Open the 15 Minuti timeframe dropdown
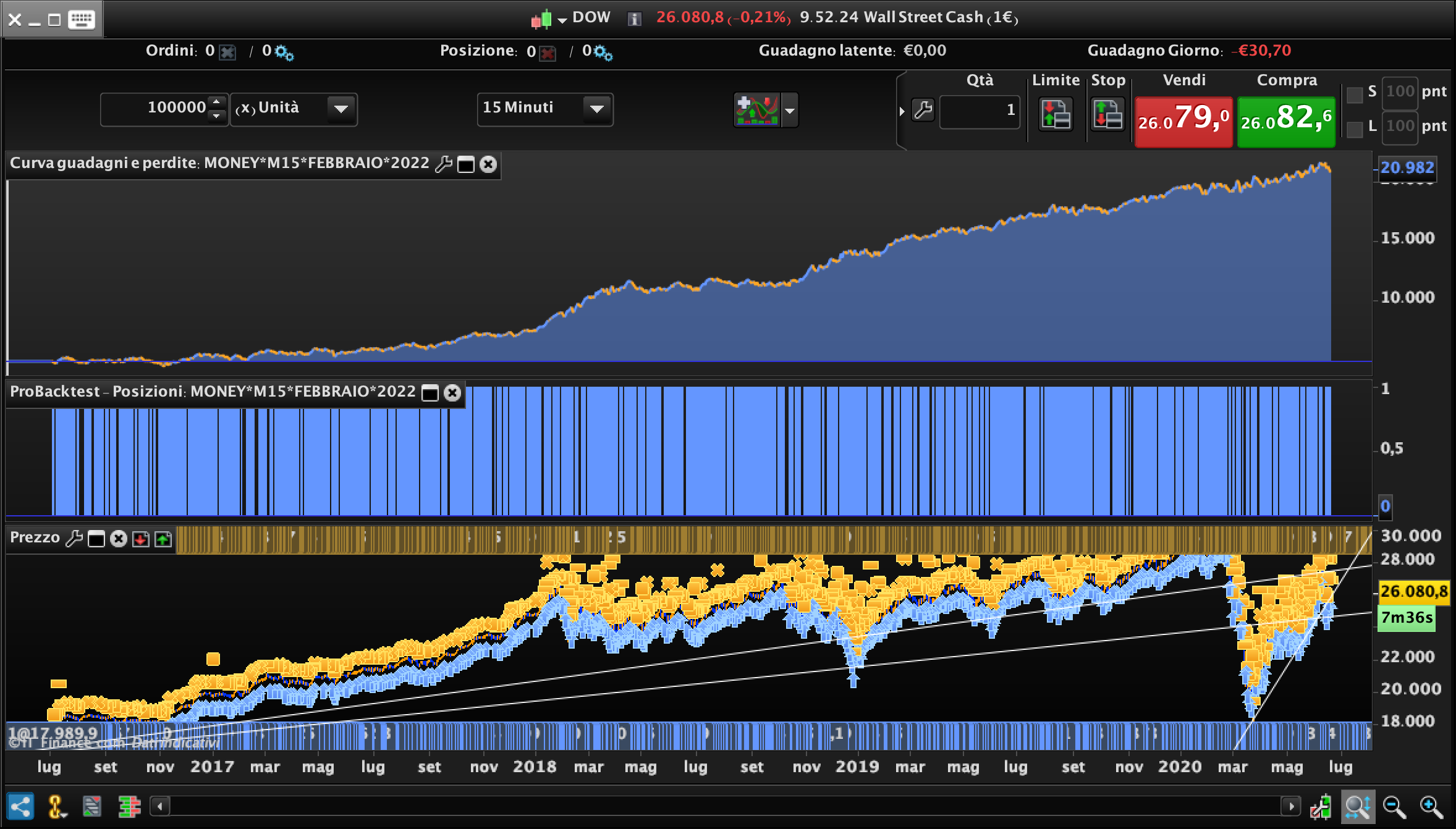 [596, 109]
